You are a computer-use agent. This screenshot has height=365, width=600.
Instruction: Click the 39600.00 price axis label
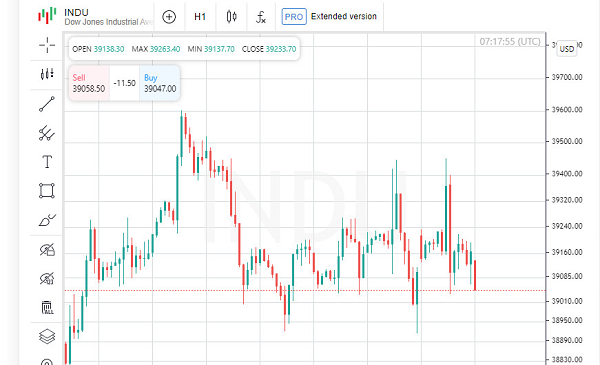coord(567,110)
